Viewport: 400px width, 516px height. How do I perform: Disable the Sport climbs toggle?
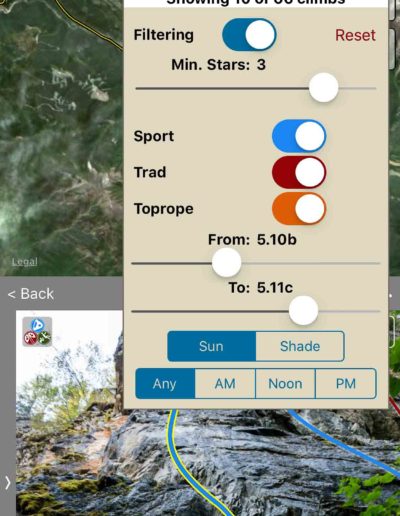coord(299,136)
